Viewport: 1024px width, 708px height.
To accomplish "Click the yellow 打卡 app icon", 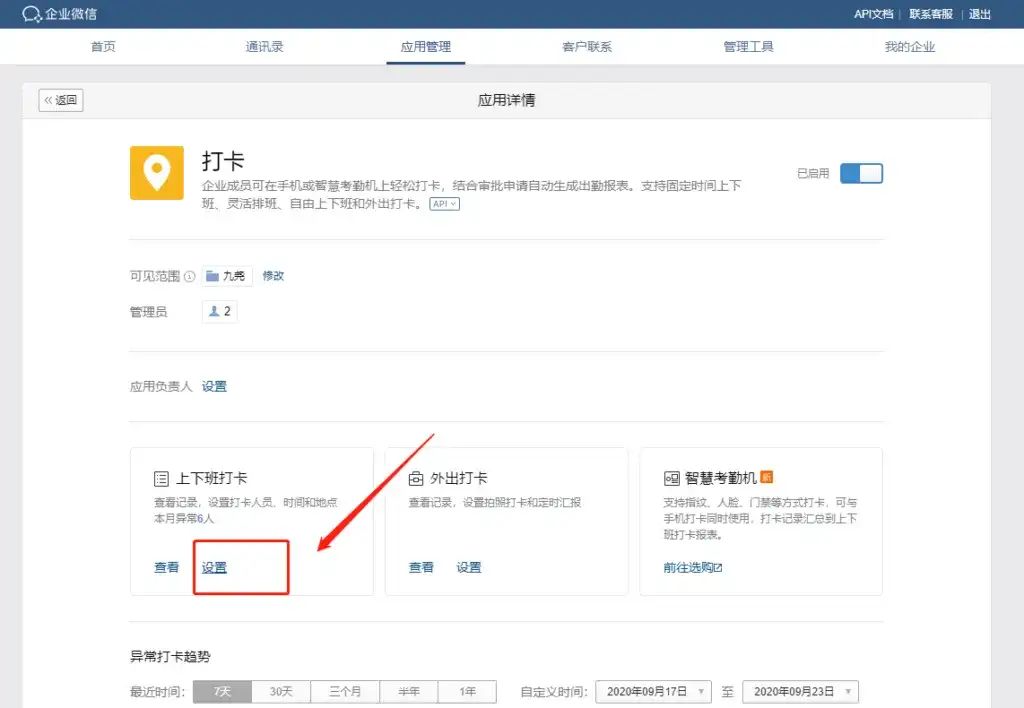I will [157, 173].
